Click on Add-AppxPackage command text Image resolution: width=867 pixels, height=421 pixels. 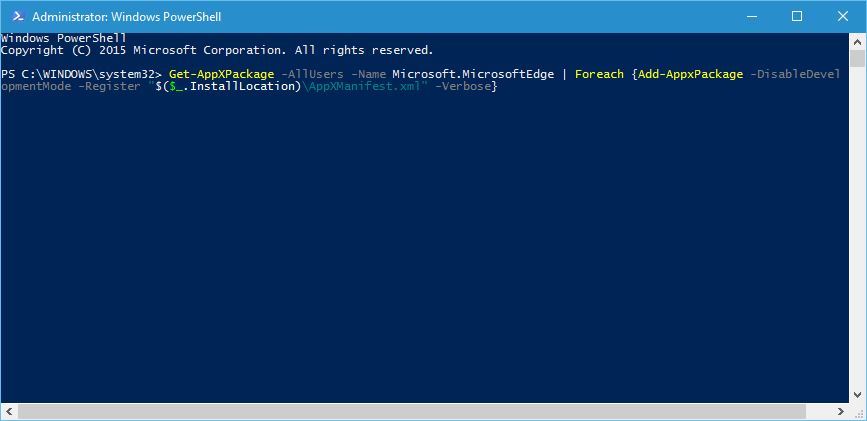coord(691,74)
